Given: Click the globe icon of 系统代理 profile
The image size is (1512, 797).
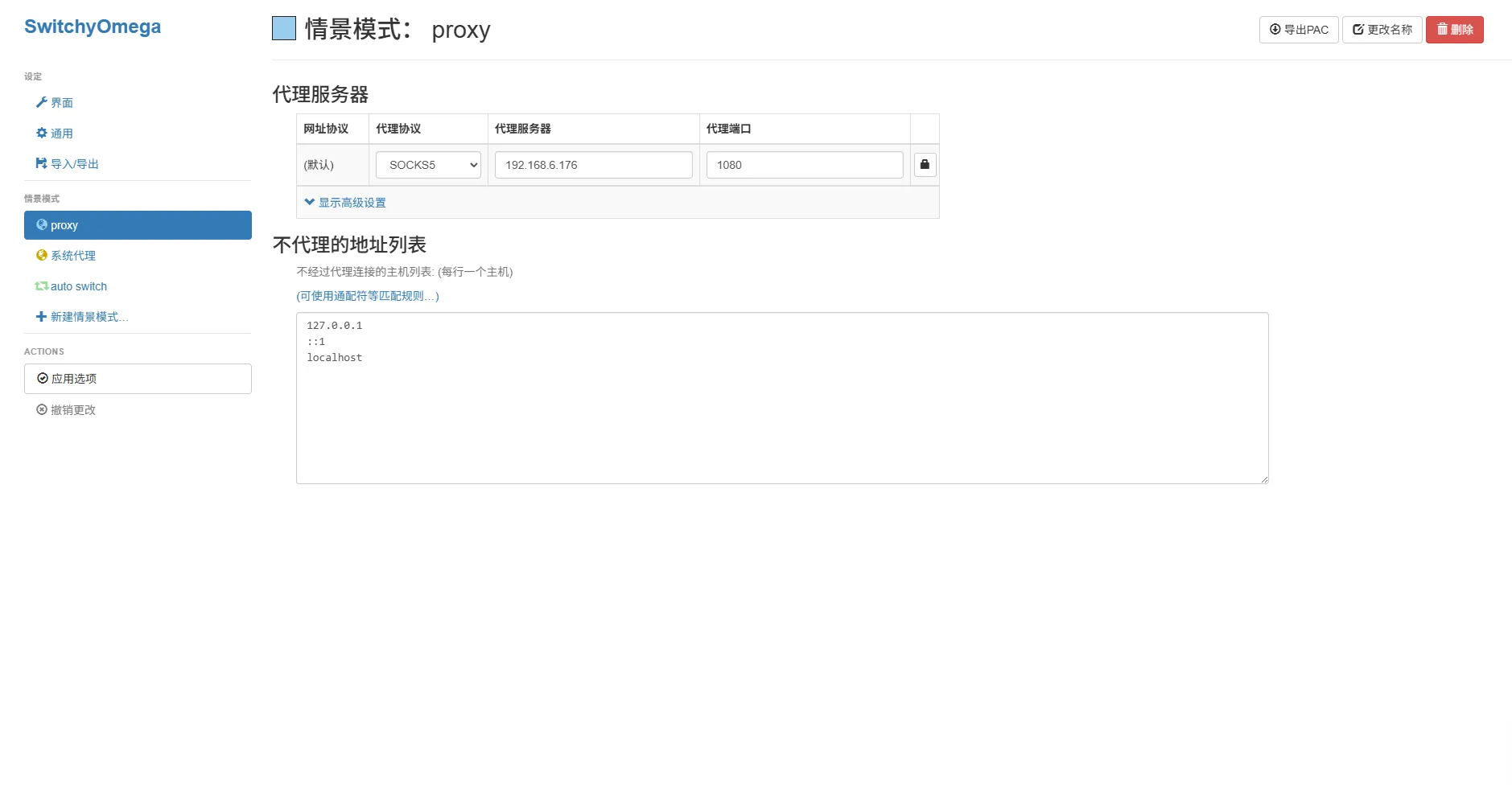Looking at the screenshot, I should [x=41, y=255].
